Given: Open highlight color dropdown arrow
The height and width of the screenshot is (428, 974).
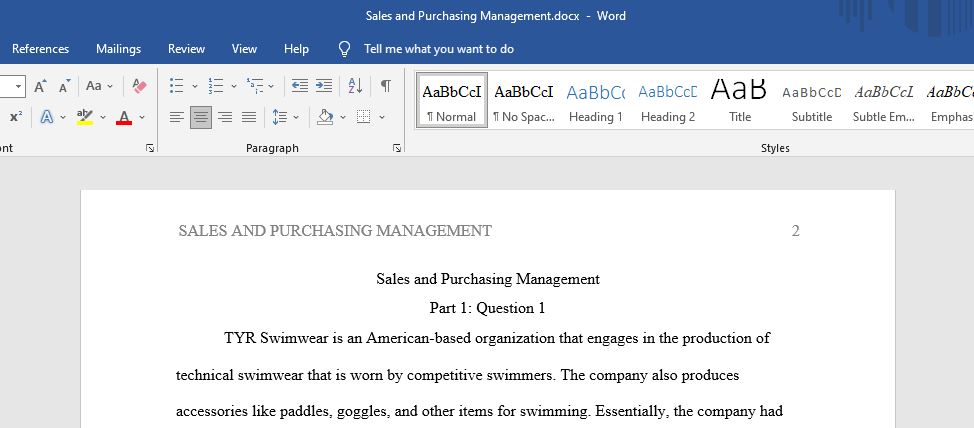Looking at the screenshot, I should [102, 117].
